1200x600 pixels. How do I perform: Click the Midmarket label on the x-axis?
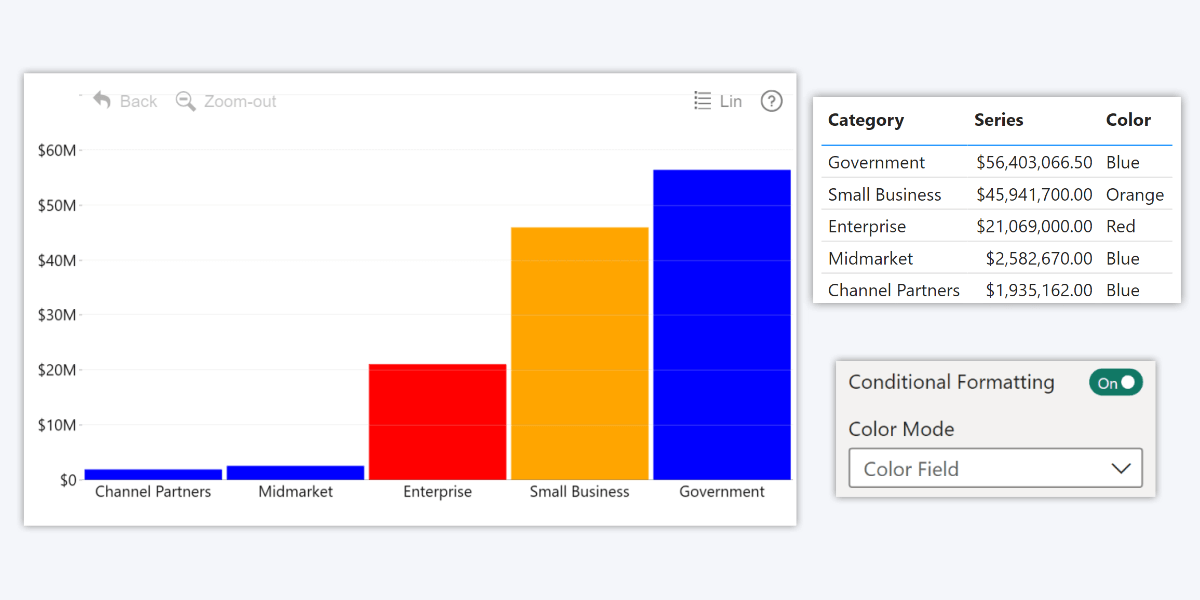point(295,492)
